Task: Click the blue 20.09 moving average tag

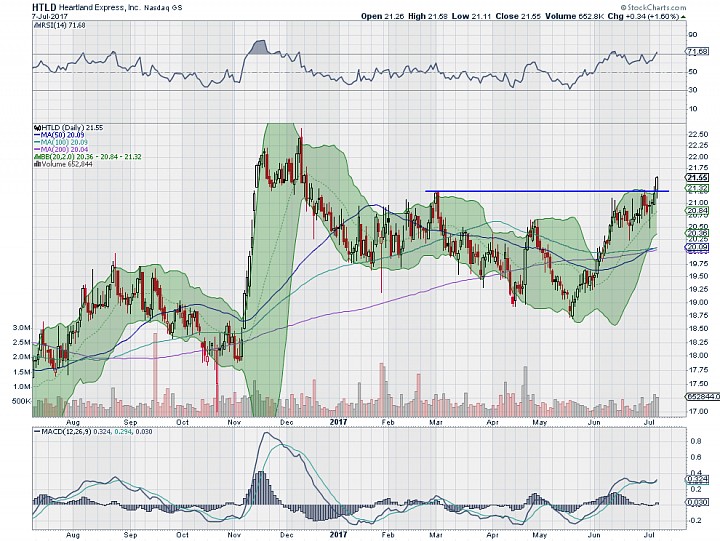Action: pos(697,247)
